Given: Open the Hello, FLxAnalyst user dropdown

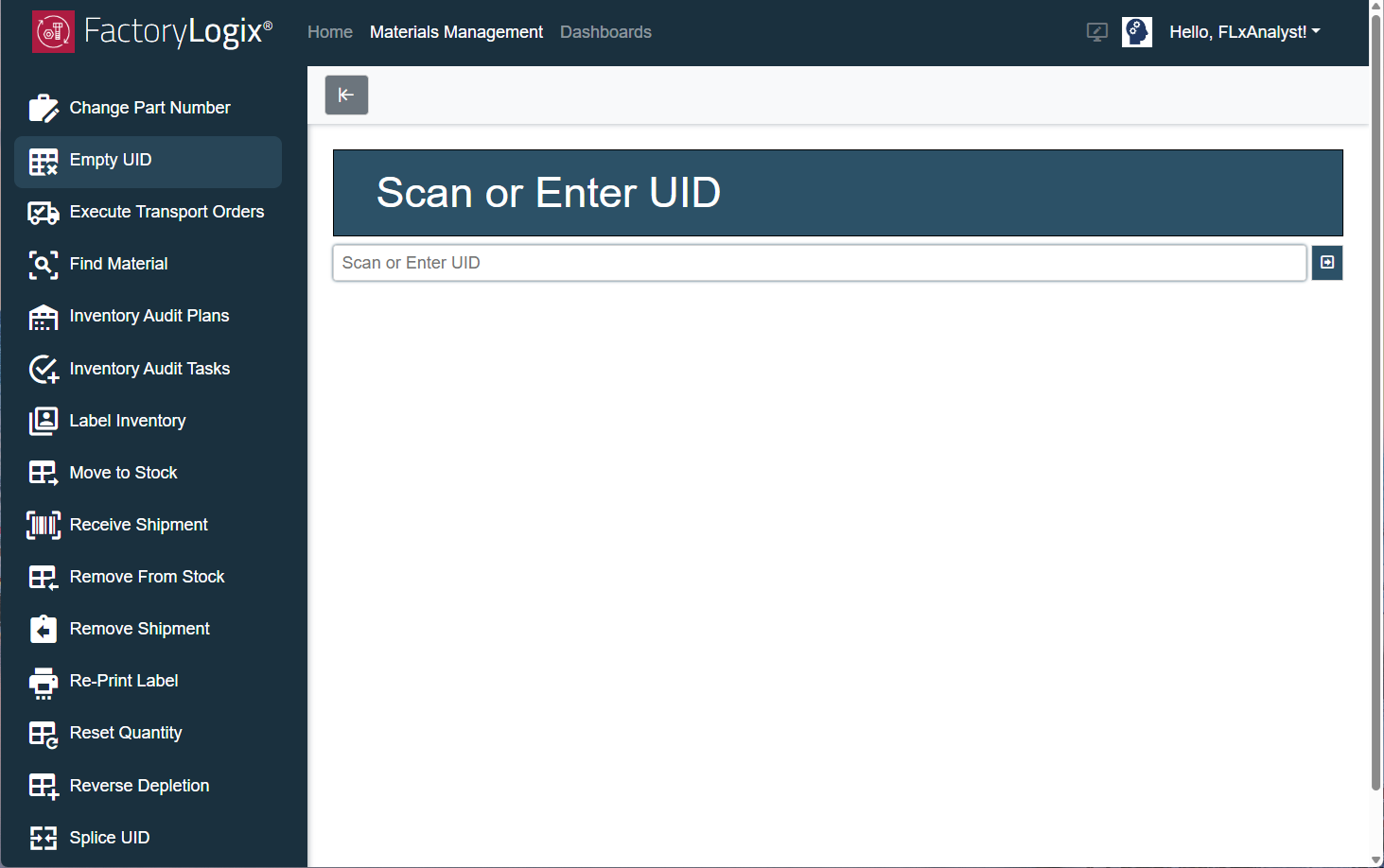Looking at the screenshot, I should click(1244, 31).
